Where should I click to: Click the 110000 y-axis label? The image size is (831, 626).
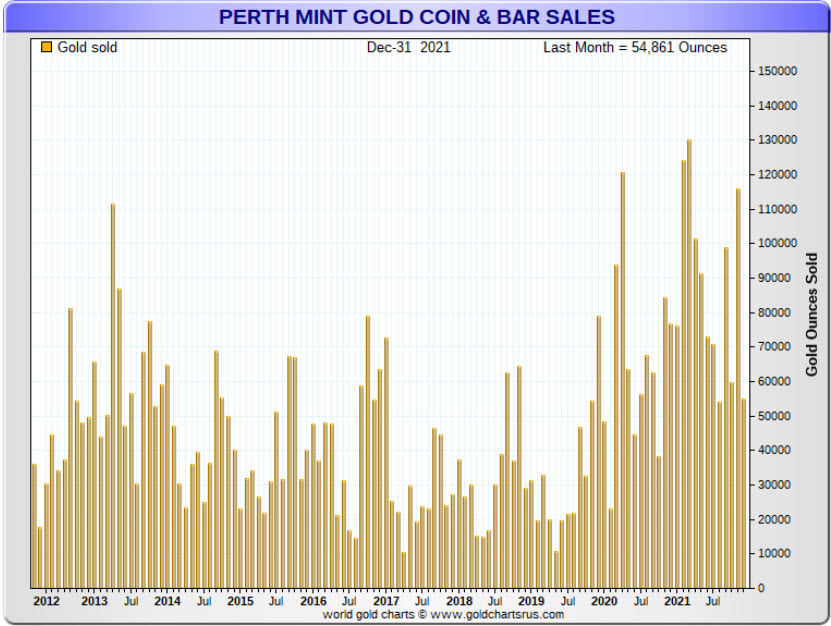click(777, 209)
